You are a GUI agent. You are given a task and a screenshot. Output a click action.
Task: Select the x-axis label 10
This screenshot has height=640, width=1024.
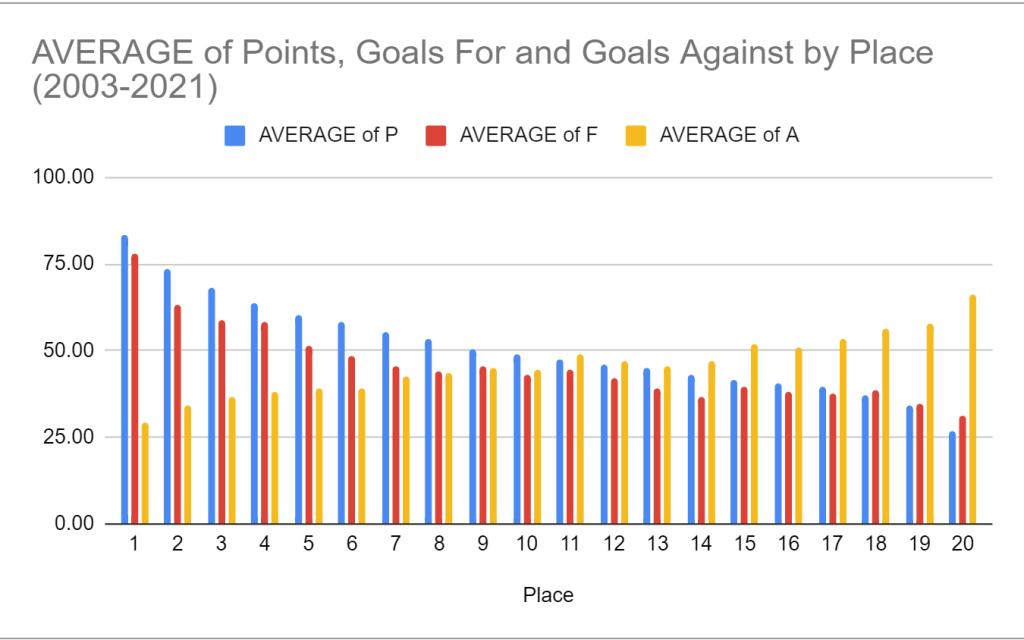click(523, 544)
